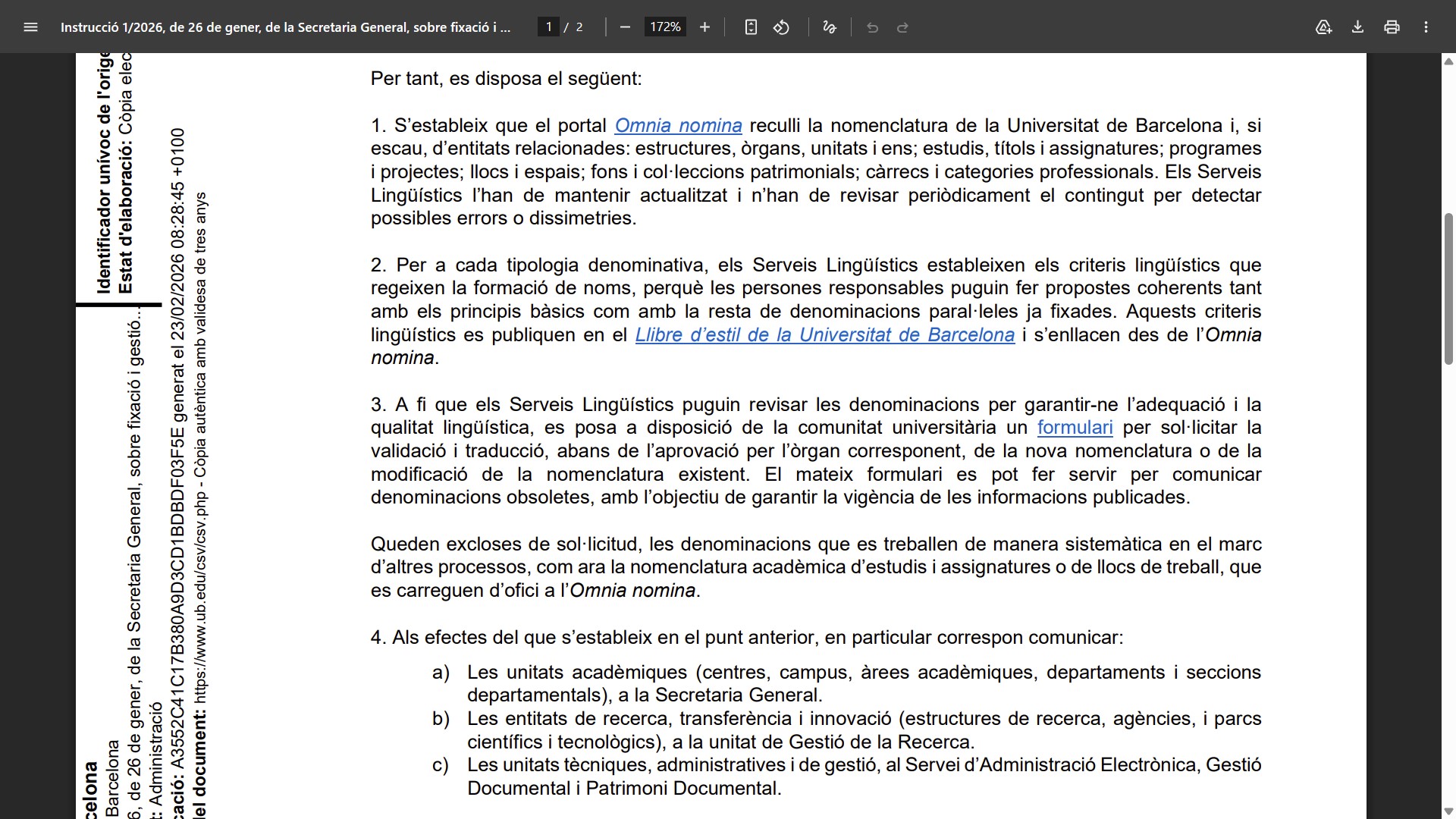Image resolution: width=1456 pixels, height=819 pixels.
Task: Click the text 'Per tant, es disposa el següent:'
Action: [506, 79]
